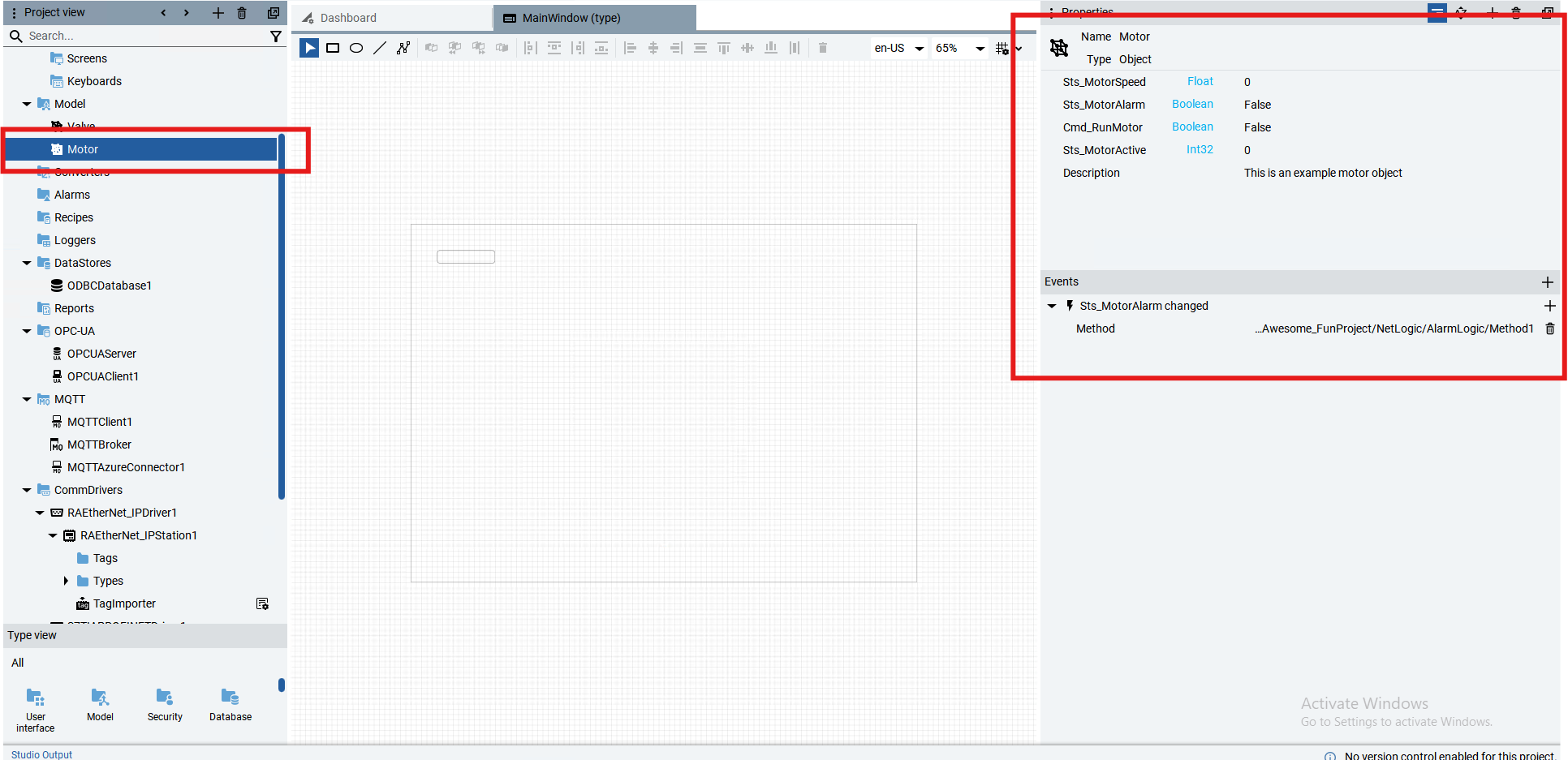Select the Rectangle drawing tool
The height and width of the screenshot is (760, 1568).
(333, 48)
